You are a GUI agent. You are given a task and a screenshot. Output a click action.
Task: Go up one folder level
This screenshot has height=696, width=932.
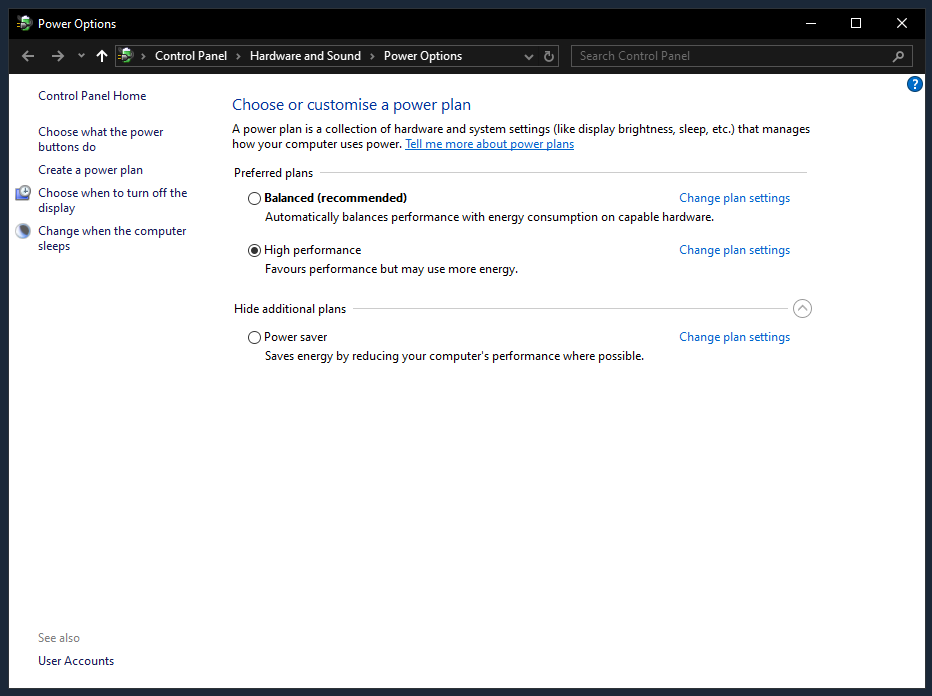[101, 56]
